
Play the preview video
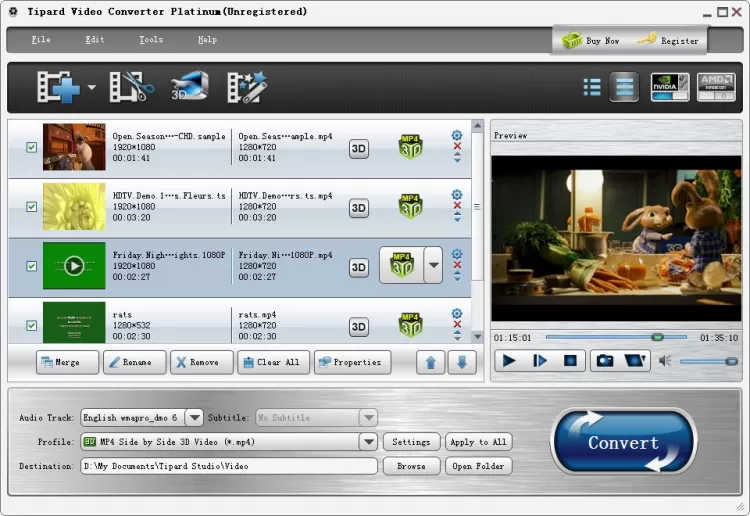coord(509,361)
